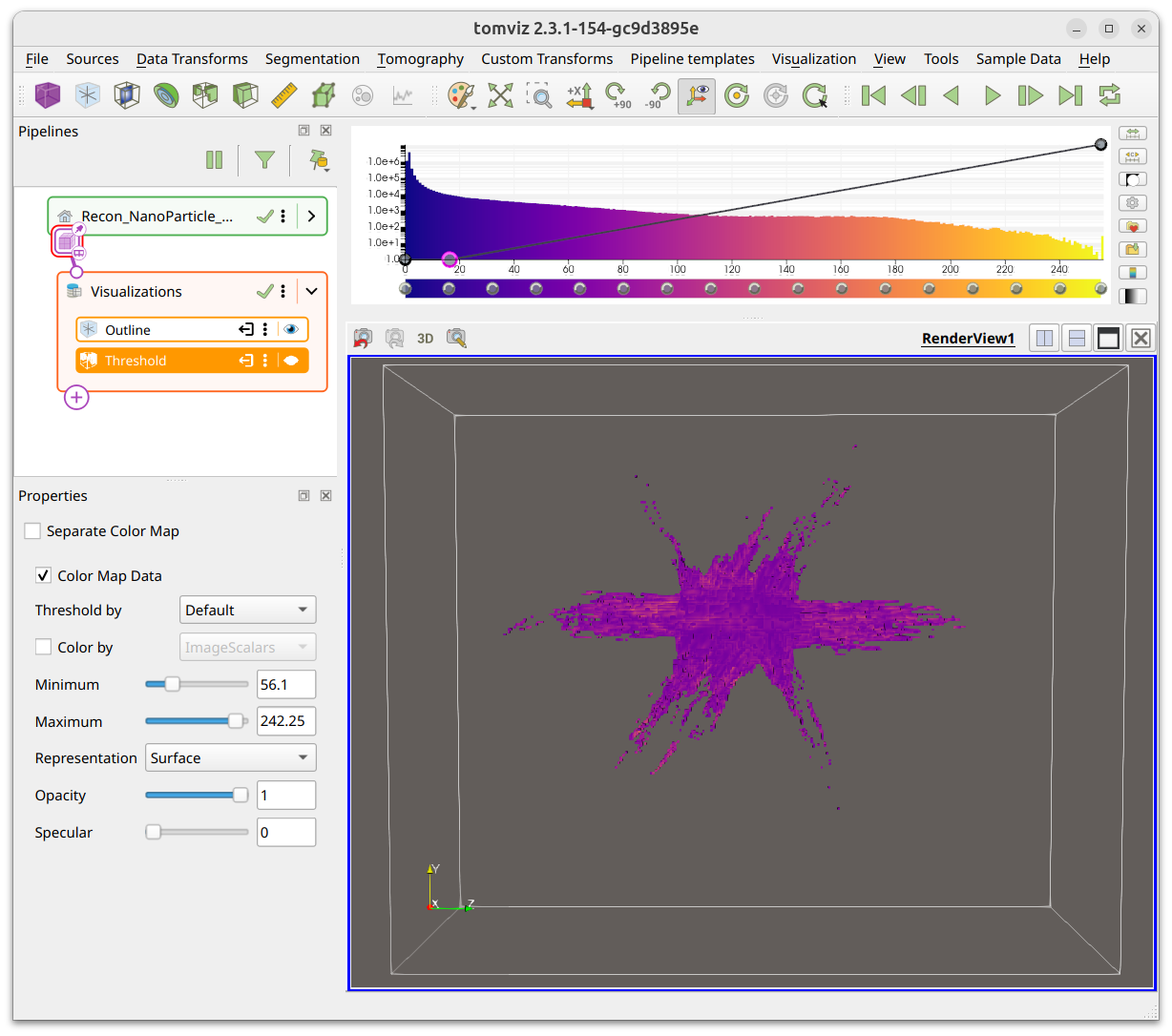The height and width of the screenshot is (1036, 1172).
Task: Jump to the last frame
Action: 1070,95
